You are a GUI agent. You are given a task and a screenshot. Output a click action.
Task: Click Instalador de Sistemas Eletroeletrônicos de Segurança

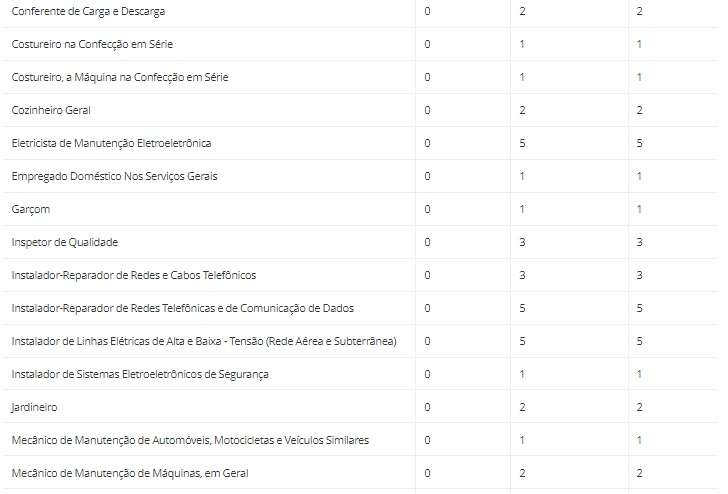click(x=140, y=374)
